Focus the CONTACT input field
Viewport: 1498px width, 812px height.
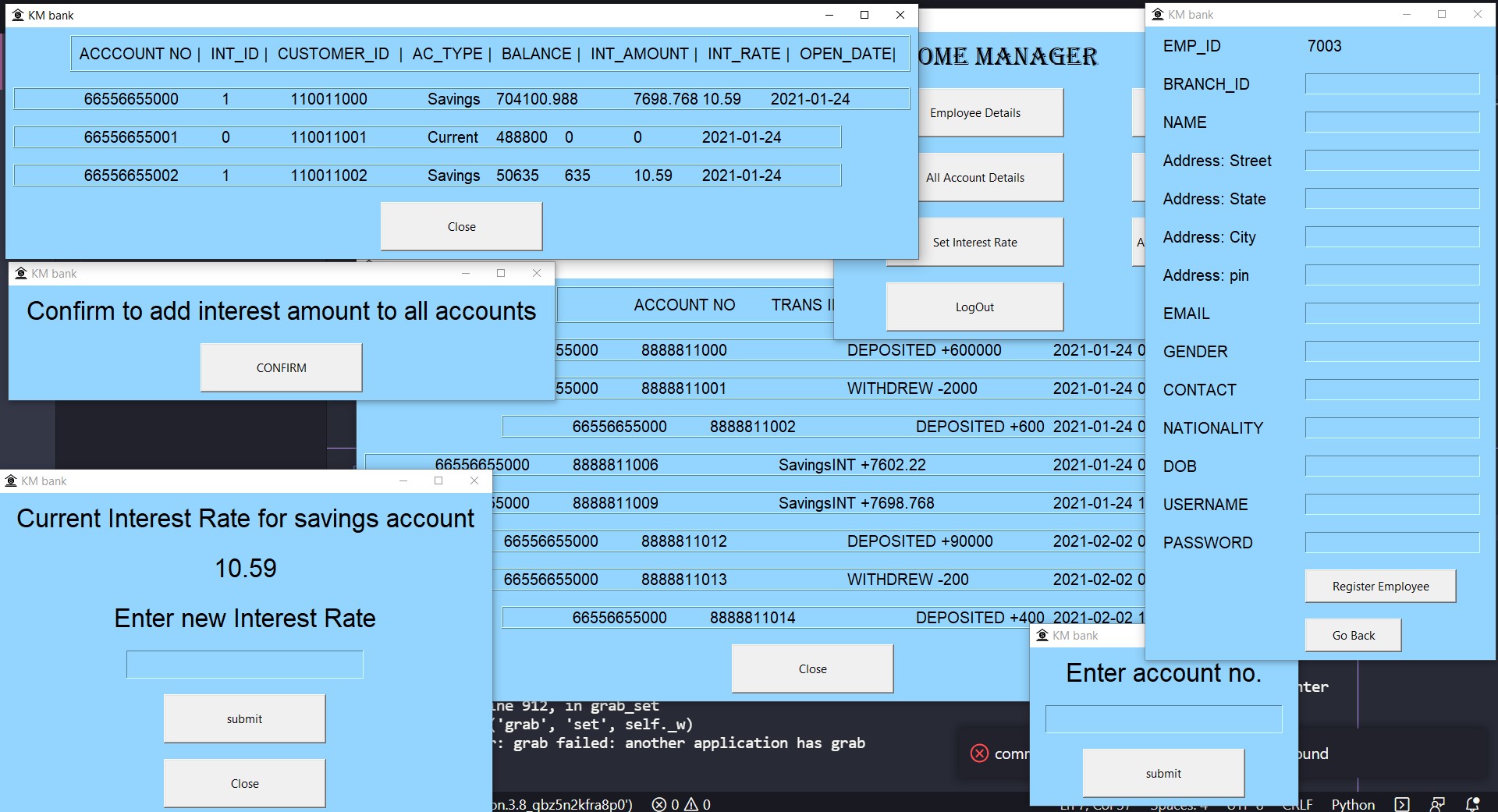coord(1392,390)
